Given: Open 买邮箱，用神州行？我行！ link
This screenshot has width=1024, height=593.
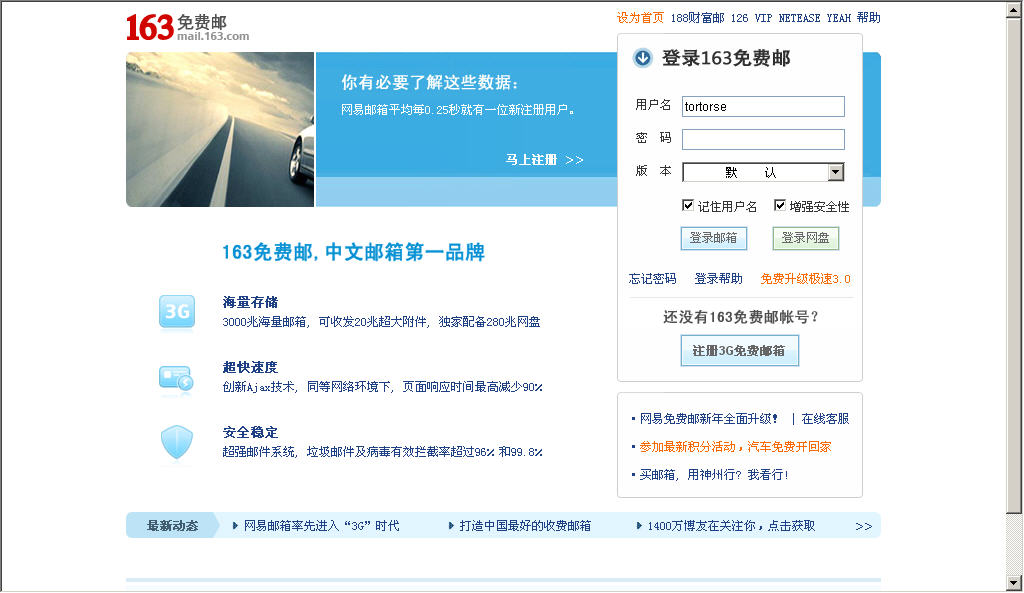Looking at the screenshot, I should pos(714,475).
